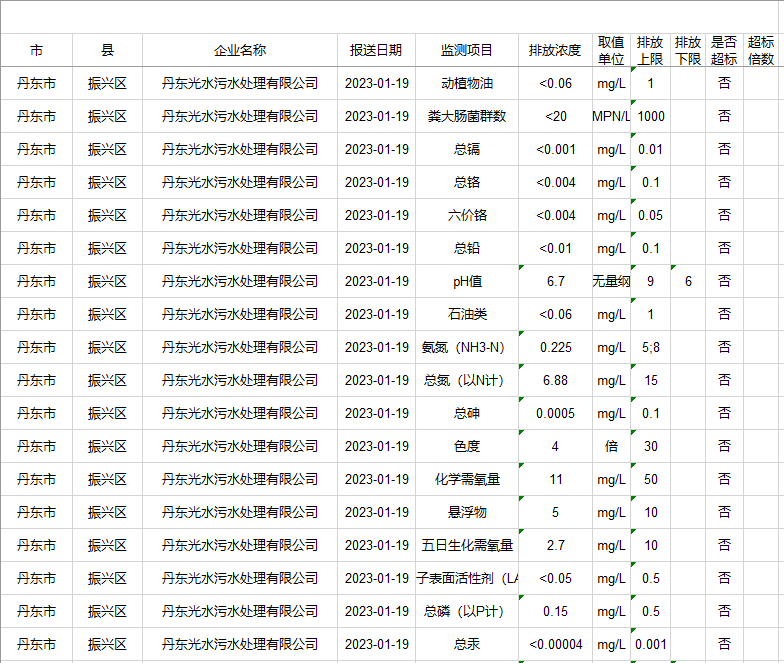Viewport: 784px width, 663px height.
Task: Click the 五日生化需氧量 cell
Action: pyautogui.click(x=467, y=545)
